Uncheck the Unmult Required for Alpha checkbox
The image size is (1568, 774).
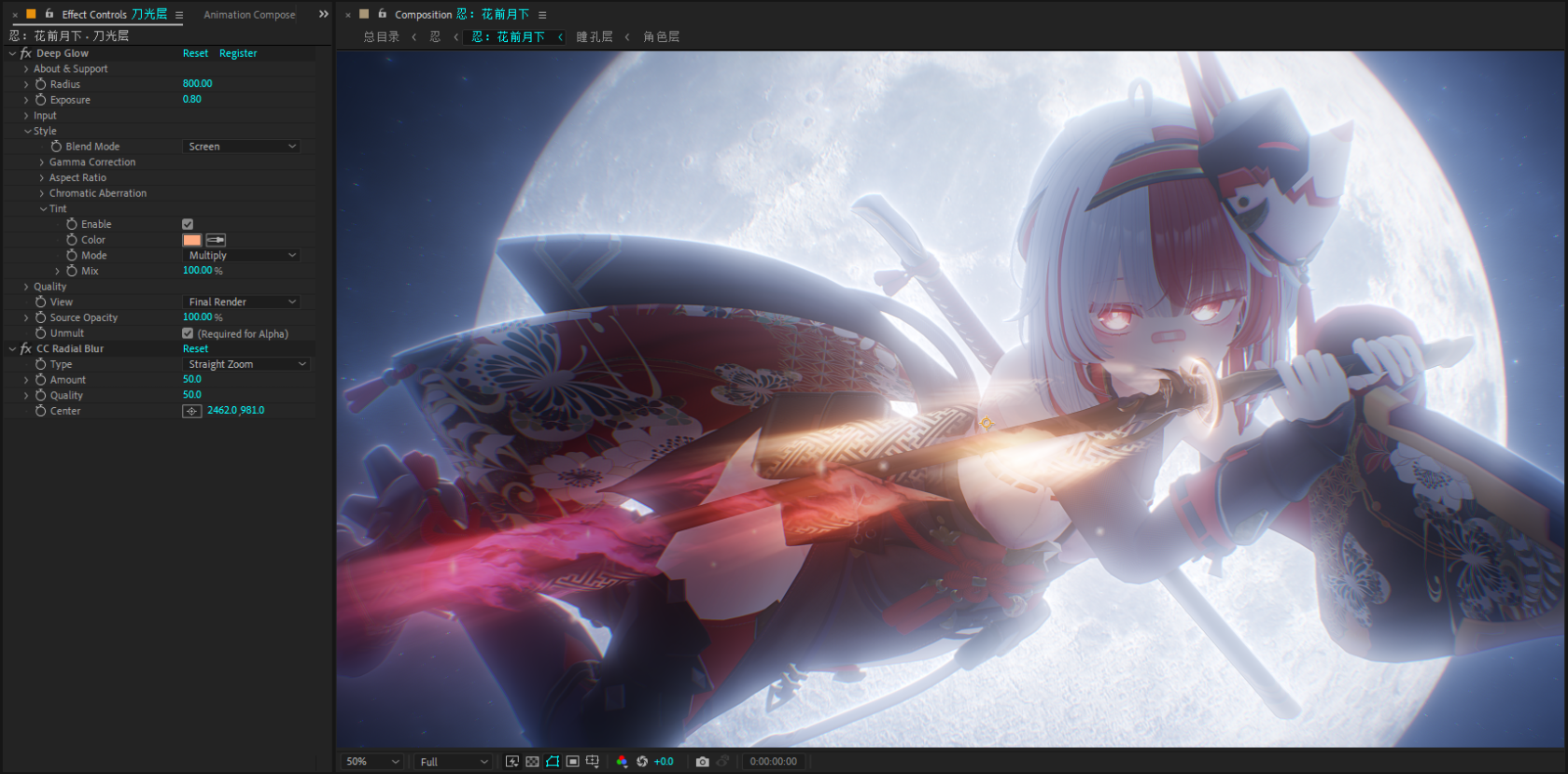tap(188, 333)
